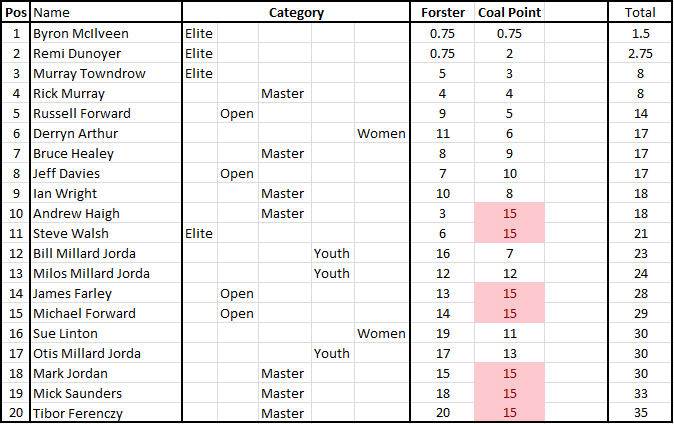Select Rick Murray's Master category cell
The image size is (674, 424).
click(x=282, y=93)
